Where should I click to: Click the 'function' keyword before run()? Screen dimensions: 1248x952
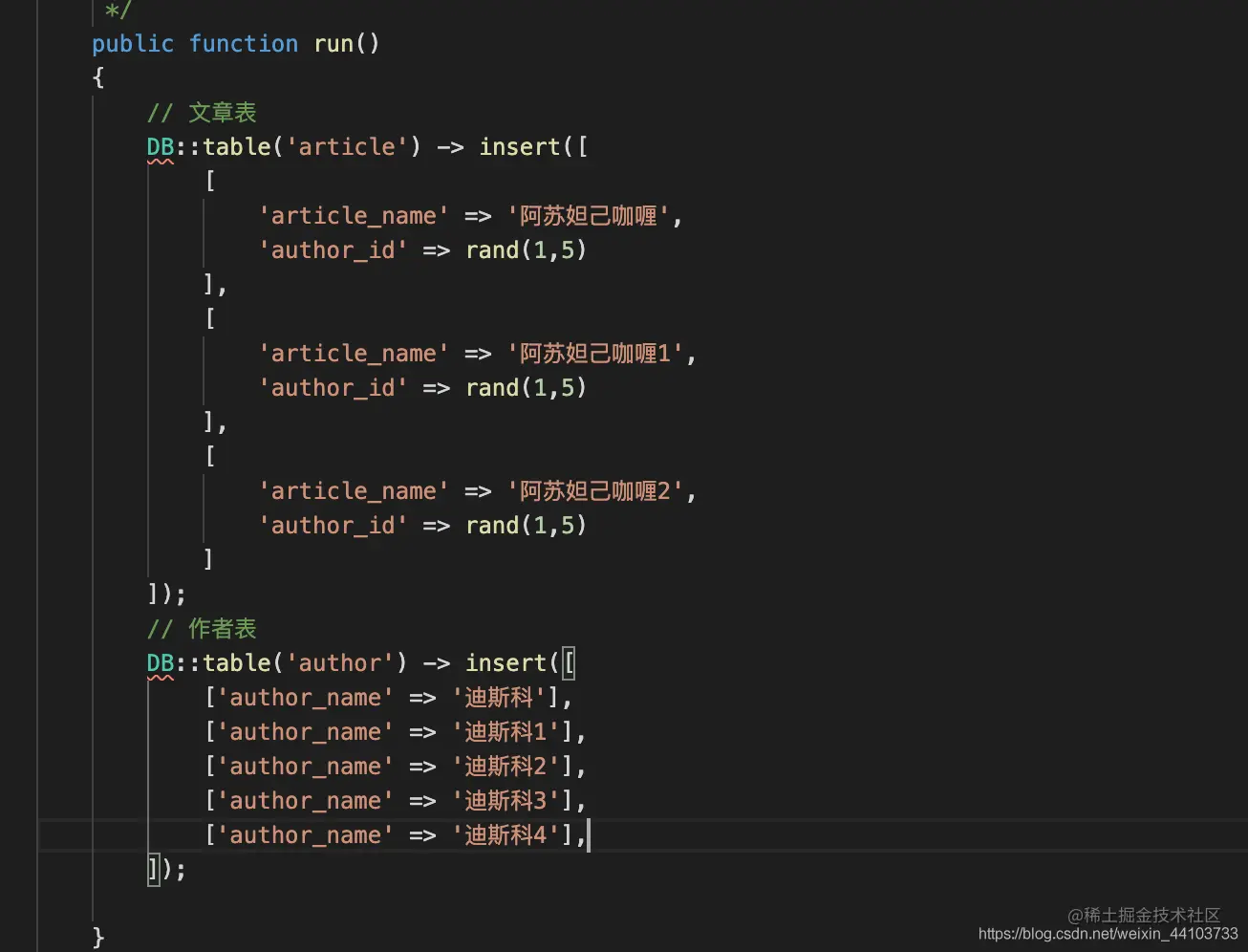(244, 44)
